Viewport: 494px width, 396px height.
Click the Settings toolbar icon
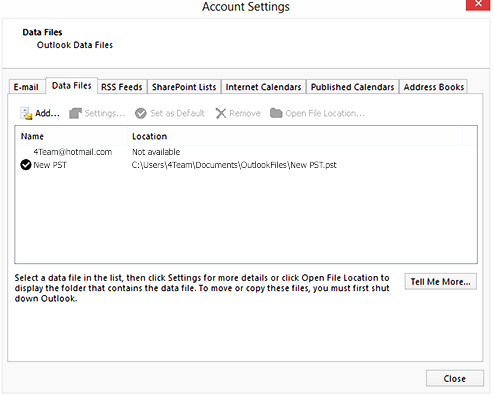click(x=75, y=113)
